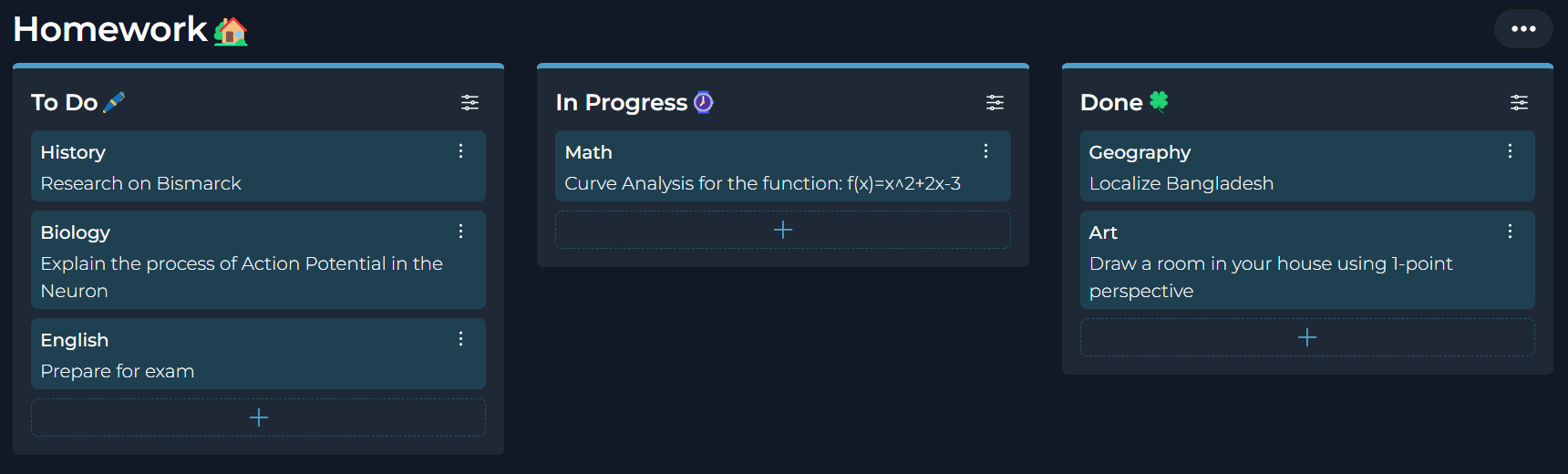The width and height of the screenshot is (1568, 474).
Task: Open History card three-dot menu
Action: (x=460, y=151)
